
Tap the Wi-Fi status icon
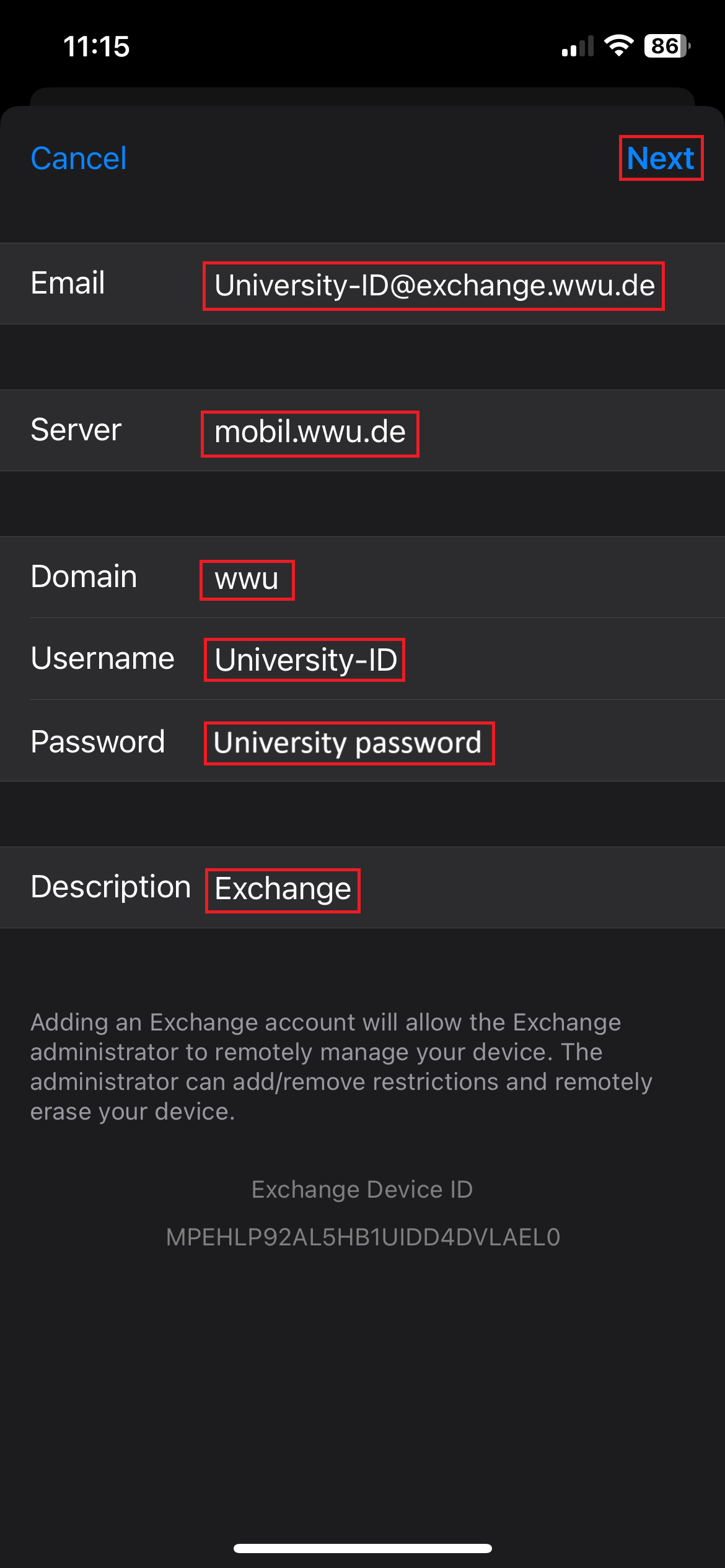[x=618, y=46]
